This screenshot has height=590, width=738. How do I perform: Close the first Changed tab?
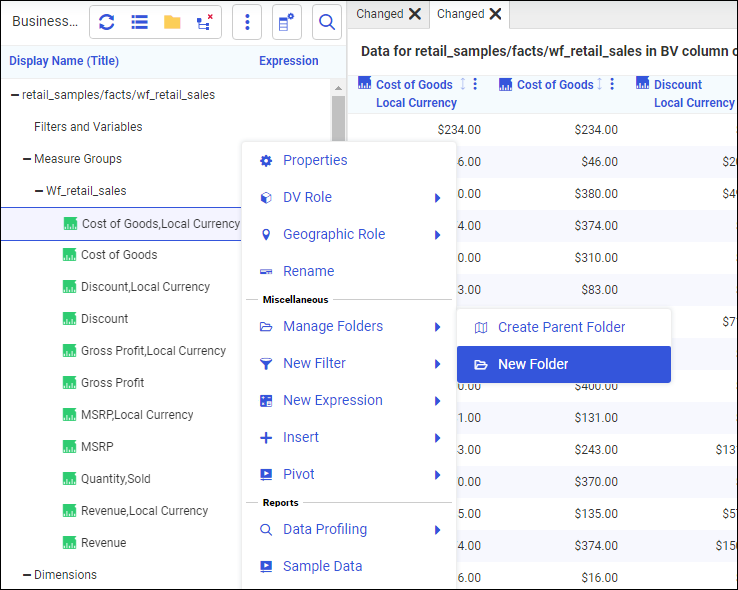point(415,14)
